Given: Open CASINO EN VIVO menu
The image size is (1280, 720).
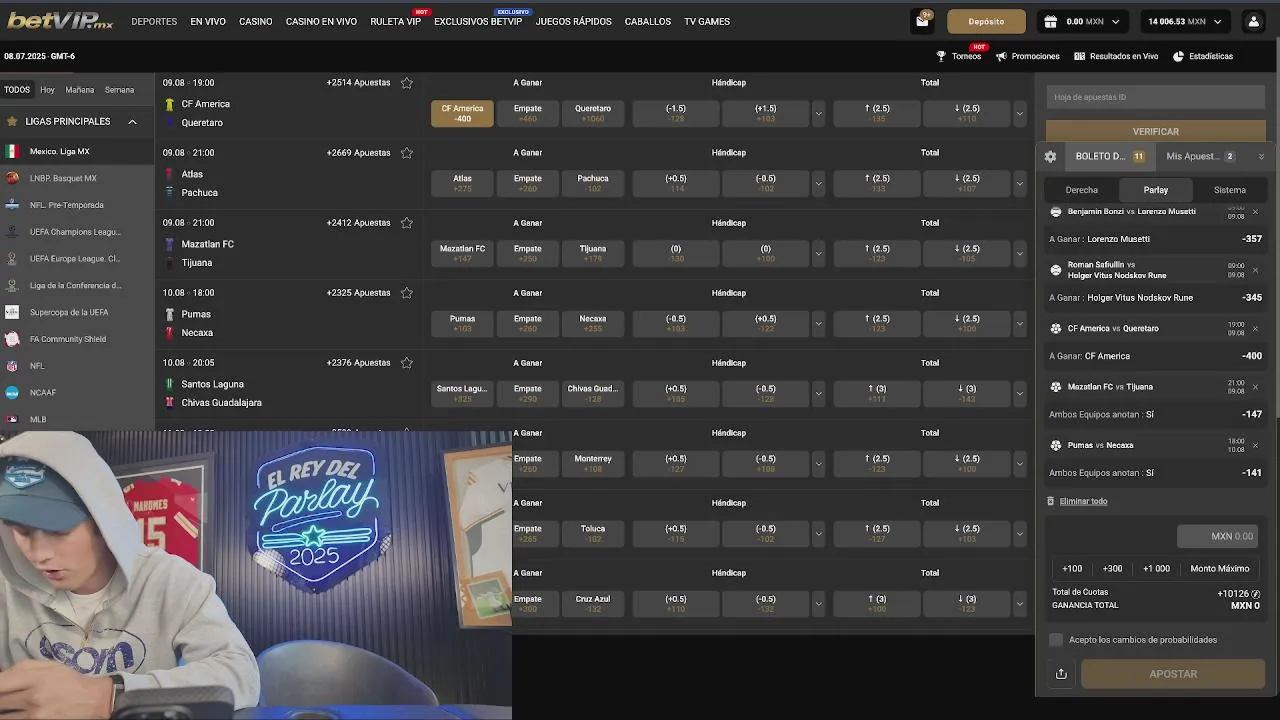Looking at the screenshot, I should tap(321, 21).
